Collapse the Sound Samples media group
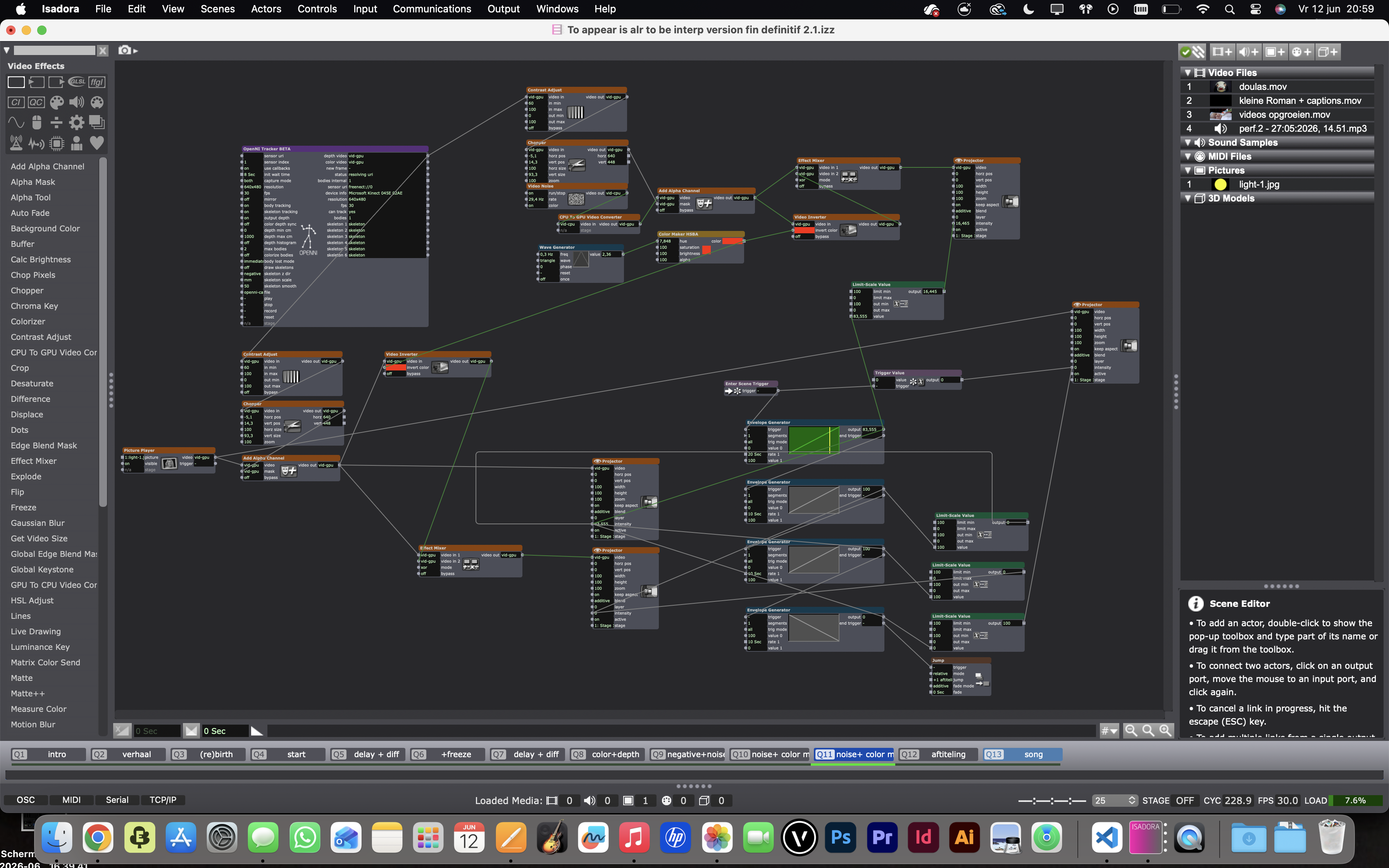The image size is (1389, 868). (x=1187, y=142)
